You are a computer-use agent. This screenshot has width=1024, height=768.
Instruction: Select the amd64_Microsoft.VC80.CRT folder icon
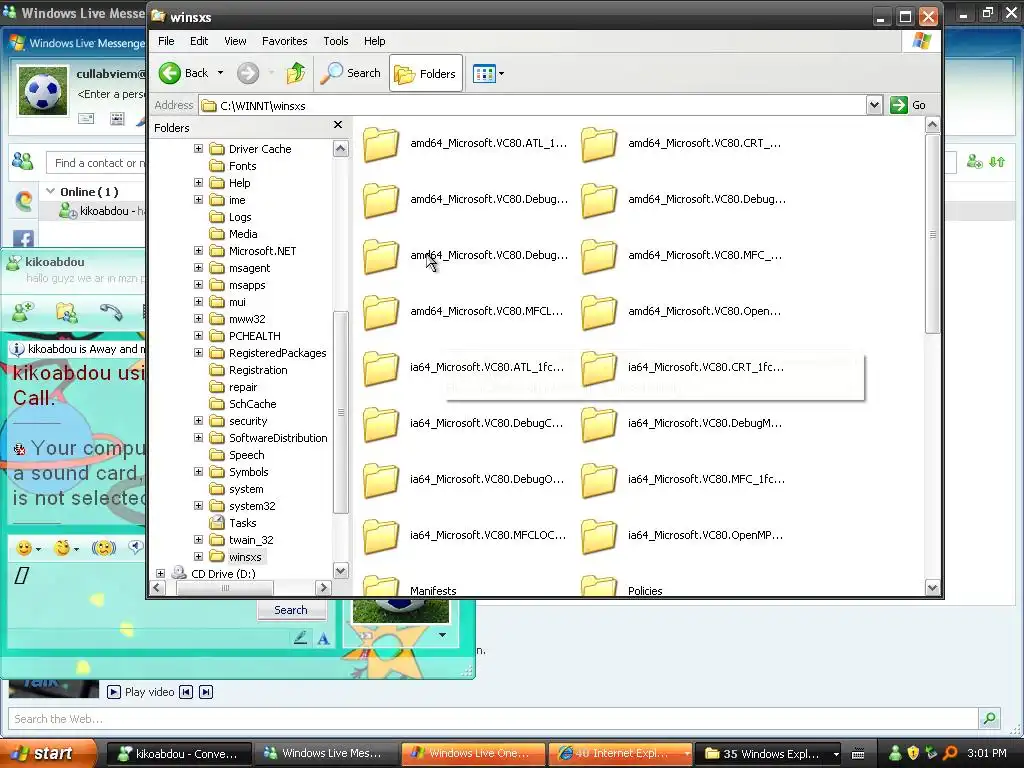point(599,144)
